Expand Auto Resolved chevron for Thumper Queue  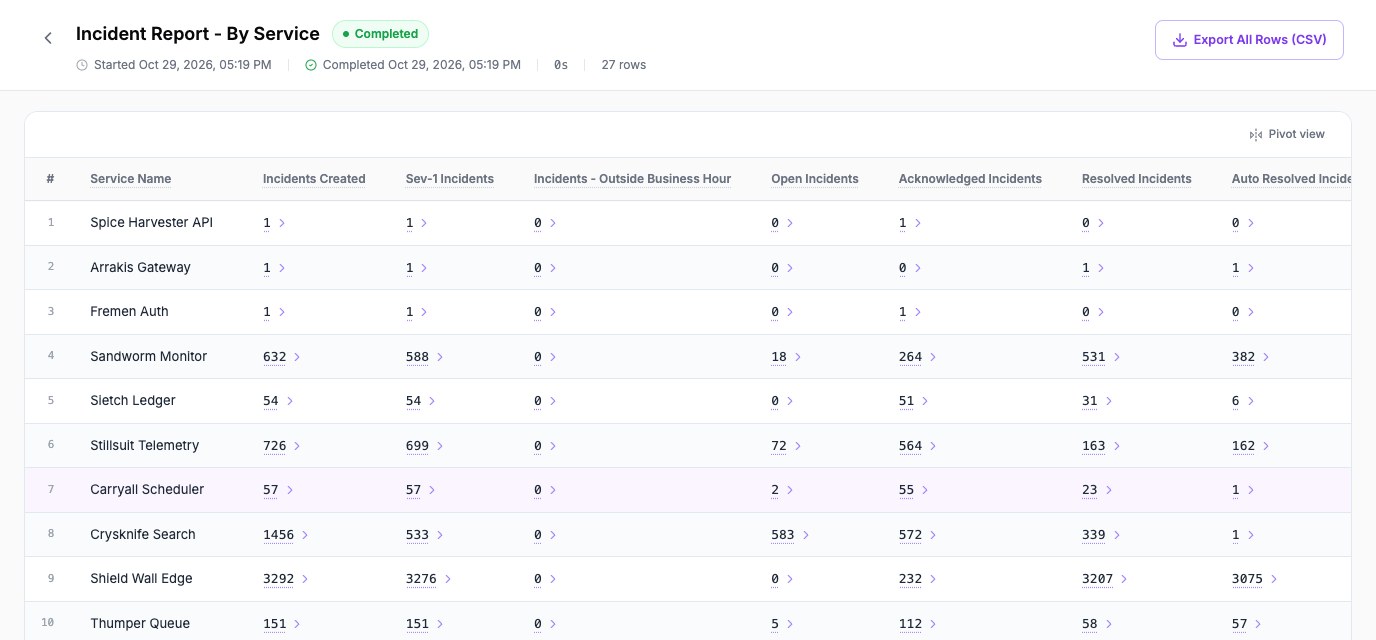1259,624
